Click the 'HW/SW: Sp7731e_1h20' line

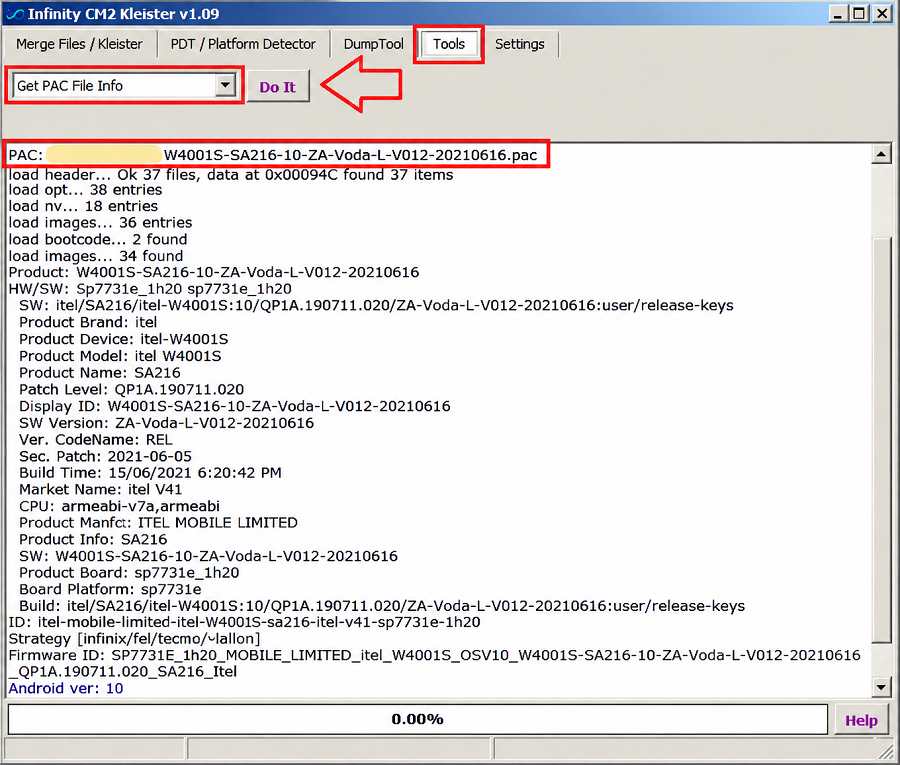tap(150, 289)
